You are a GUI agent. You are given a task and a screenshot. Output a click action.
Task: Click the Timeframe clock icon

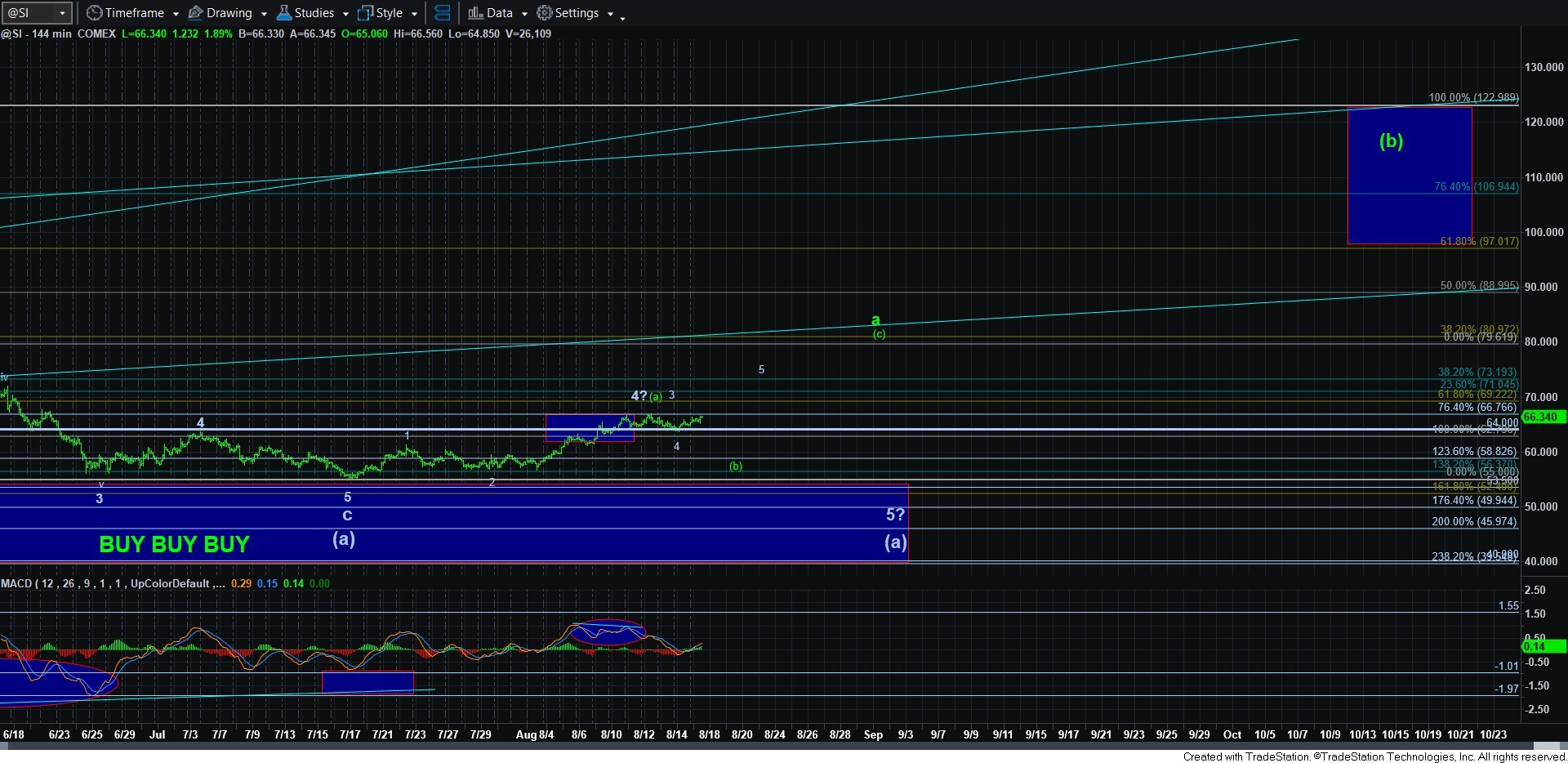(95, 13)
